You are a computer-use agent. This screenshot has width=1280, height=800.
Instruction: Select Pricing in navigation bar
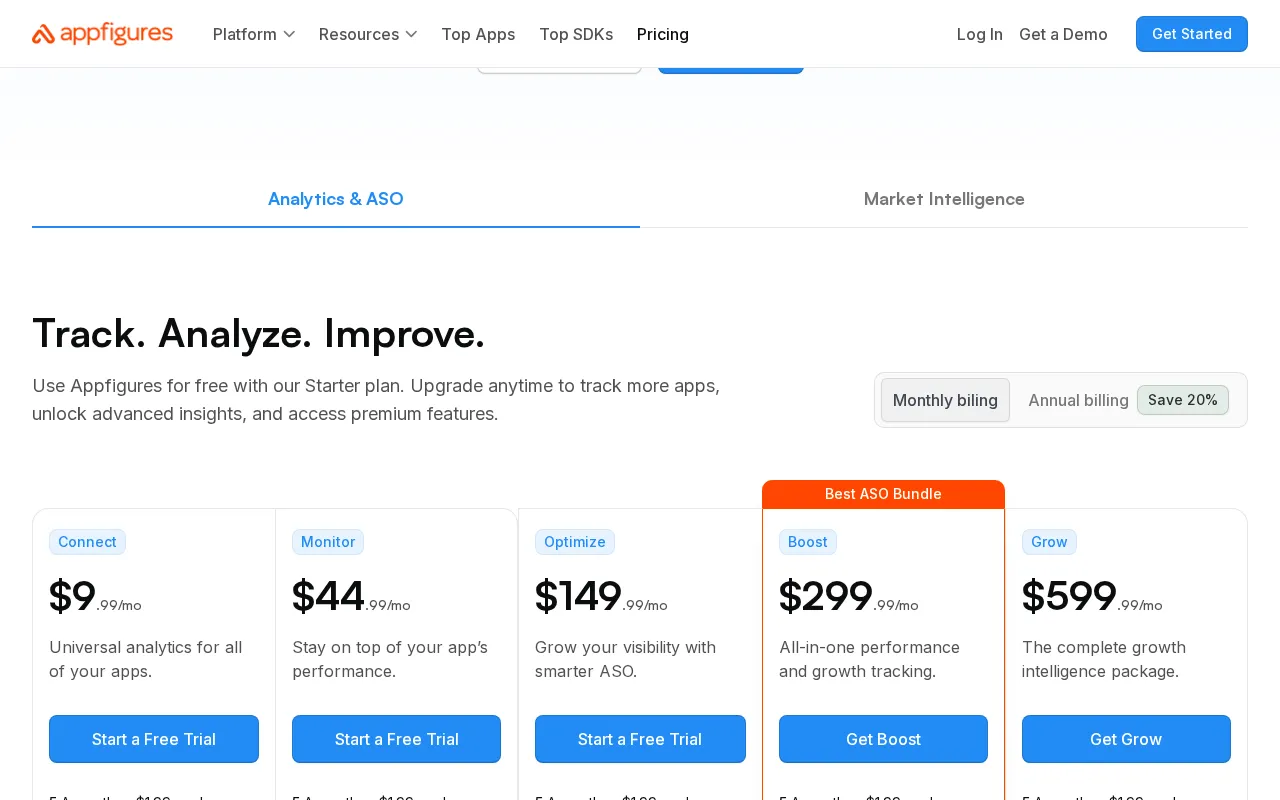coord(663,34)
